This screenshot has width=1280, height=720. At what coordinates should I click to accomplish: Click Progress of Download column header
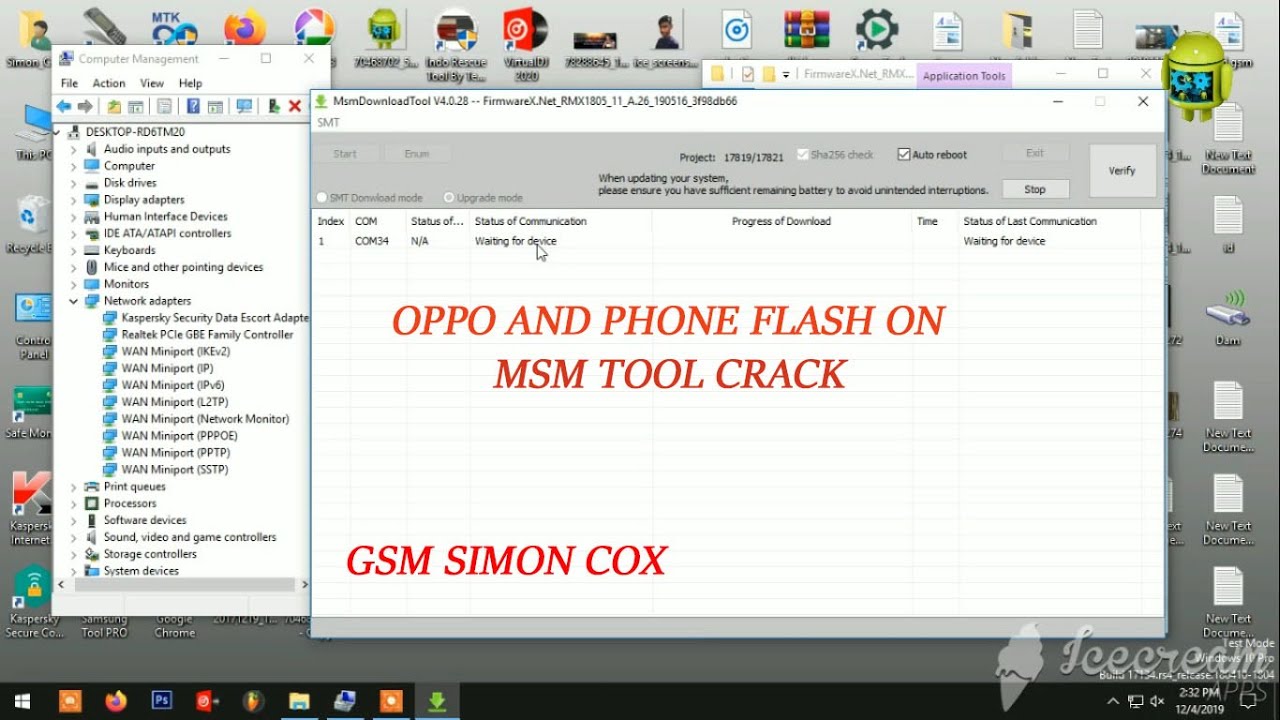pyautogui.click(x=781, y=221)
